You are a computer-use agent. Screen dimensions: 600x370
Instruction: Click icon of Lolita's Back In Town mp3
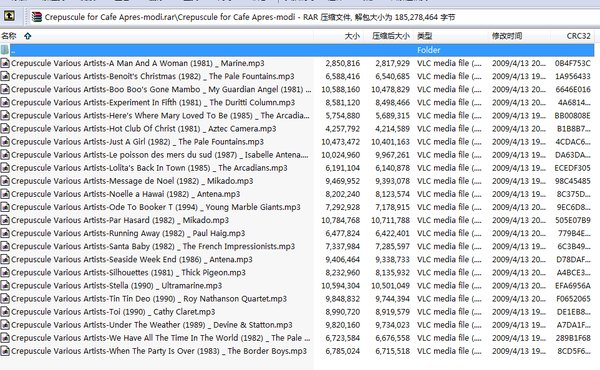coord(5,168)
